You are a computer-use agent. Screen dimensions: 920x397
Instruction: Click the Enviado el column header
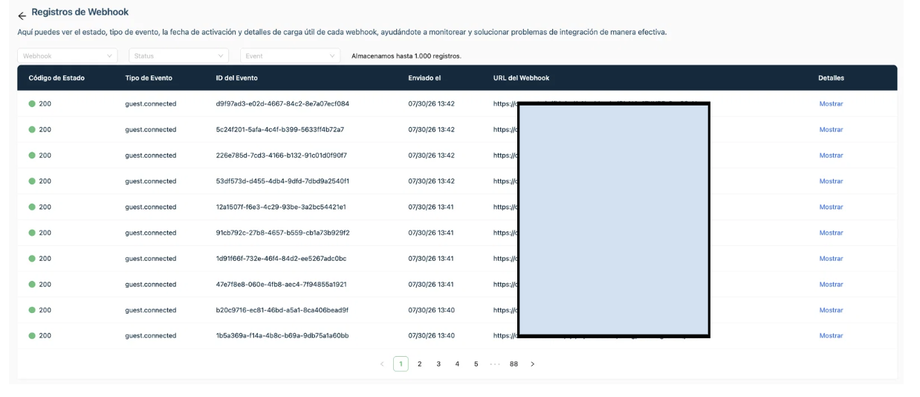424,78
